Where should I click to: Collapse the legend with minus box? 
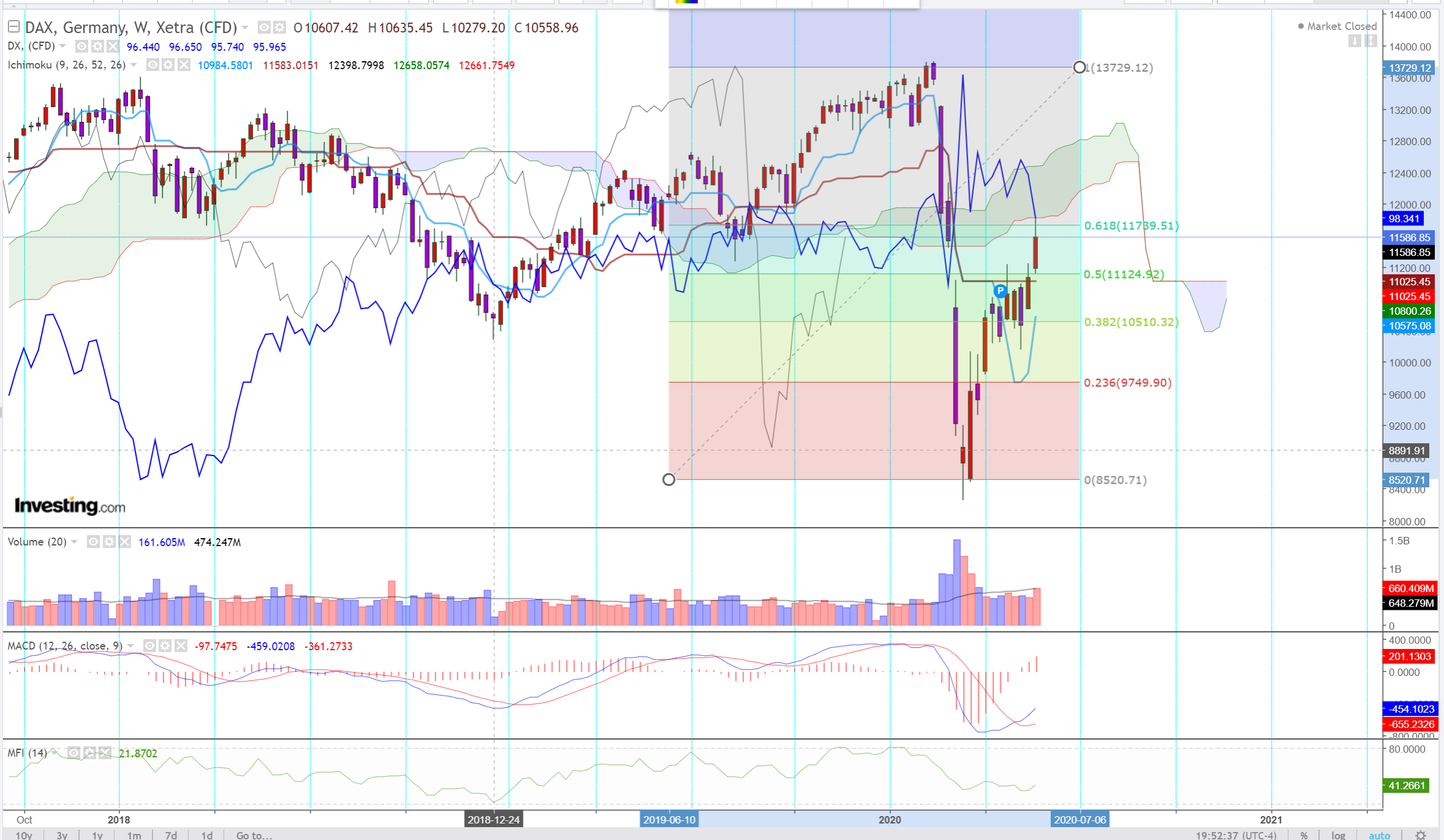coord(13,27)
